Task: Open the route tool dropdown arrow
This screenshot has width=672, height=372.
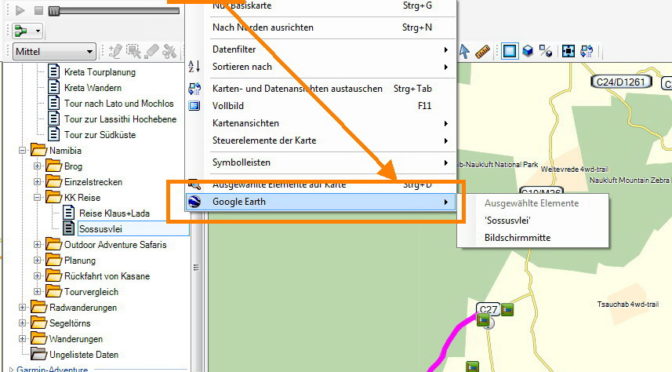Action: (x=38, y=31)
